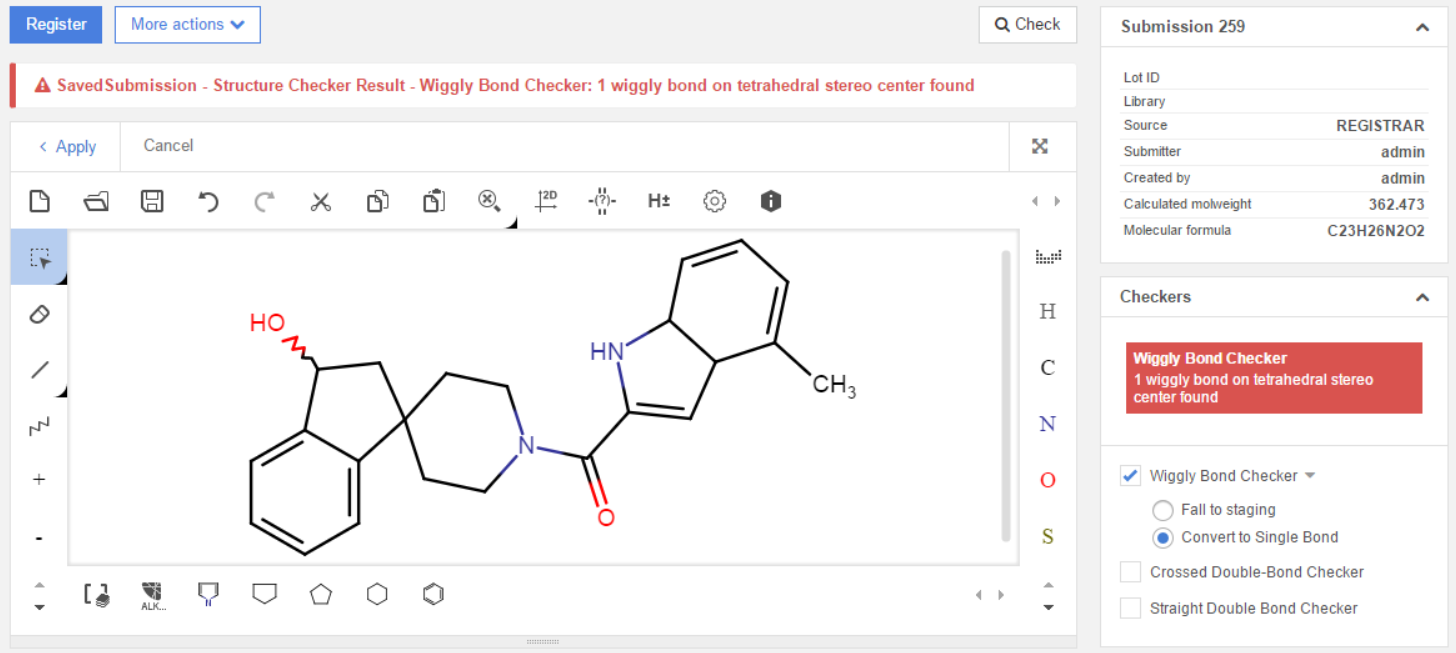Check the Crossed Double-Bond Checker option
This screenshot has width=1456, height=653.
click(x=1130, y=571)
